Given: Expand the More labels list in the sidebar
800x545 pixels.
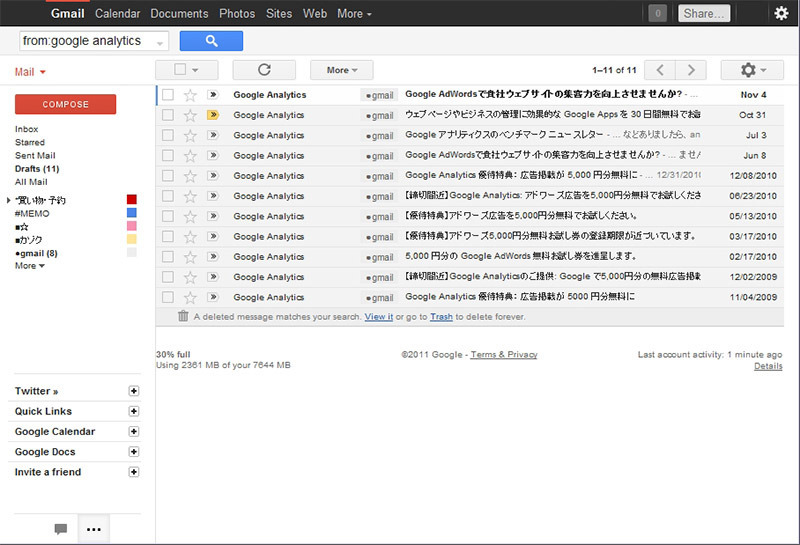Looking at the screenshot, I should click(x=30, y=266).
